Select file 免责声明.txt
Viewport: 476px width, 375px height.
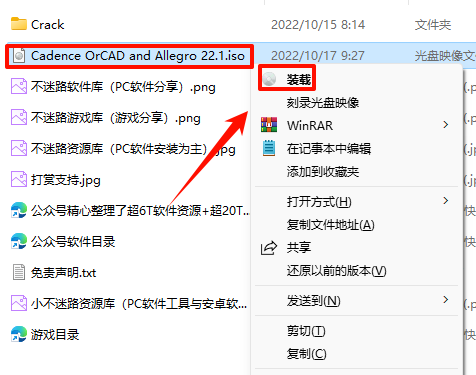pyautogui.click(x=63, y=273)
